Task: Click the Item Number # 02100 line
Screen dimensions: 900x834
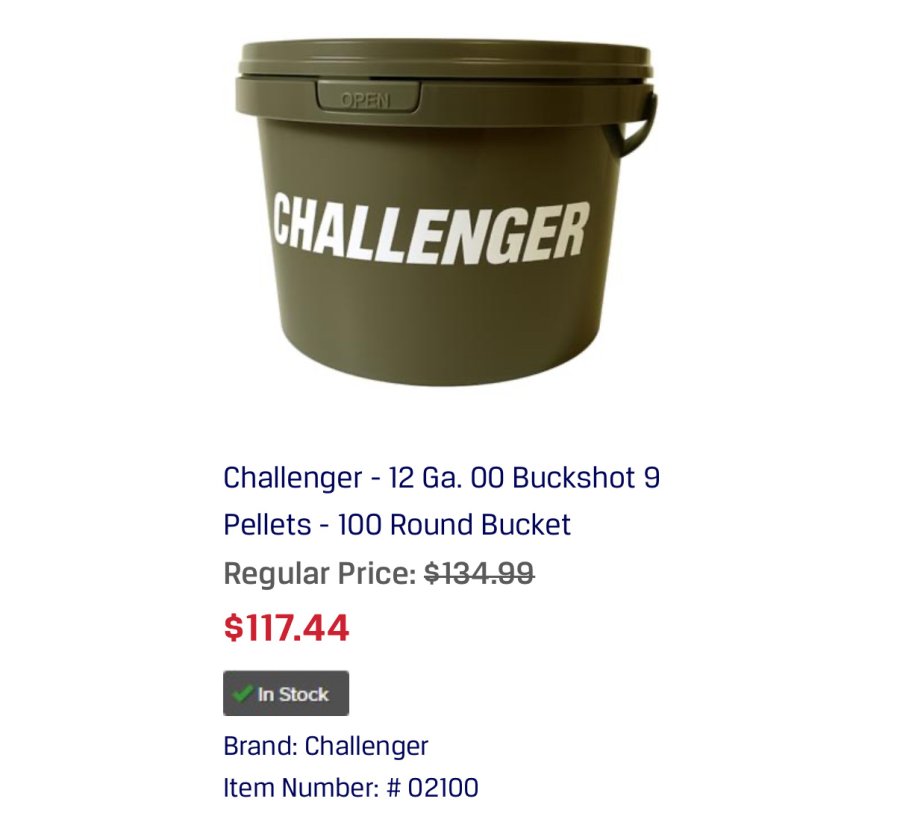Action: point(351,788)
